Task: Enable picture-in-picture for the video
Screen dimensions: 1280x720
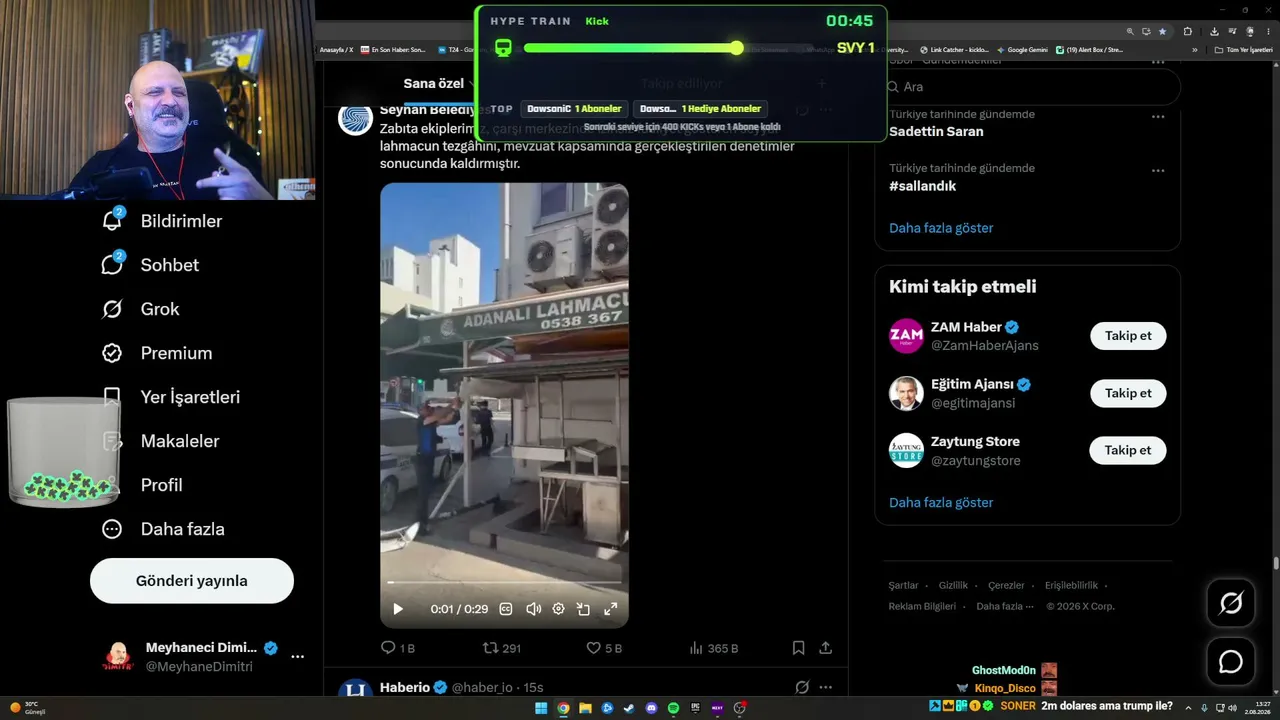Action: 584,609
